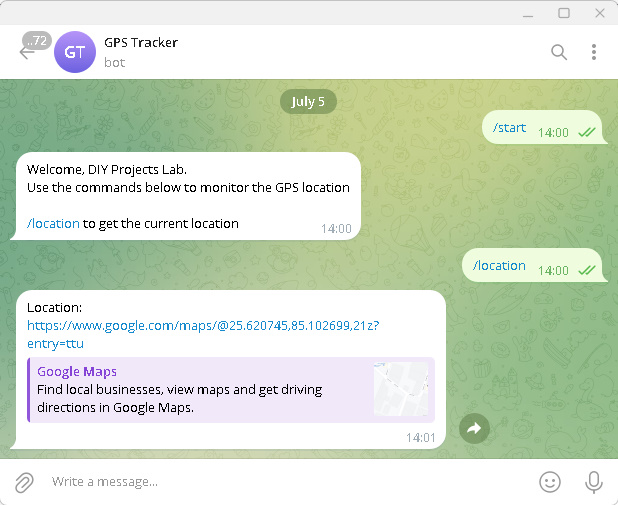Viewport: 618px width, 505px height.
Task: Open the three-dot chat options menu
Action: click(x=594, y=52)
